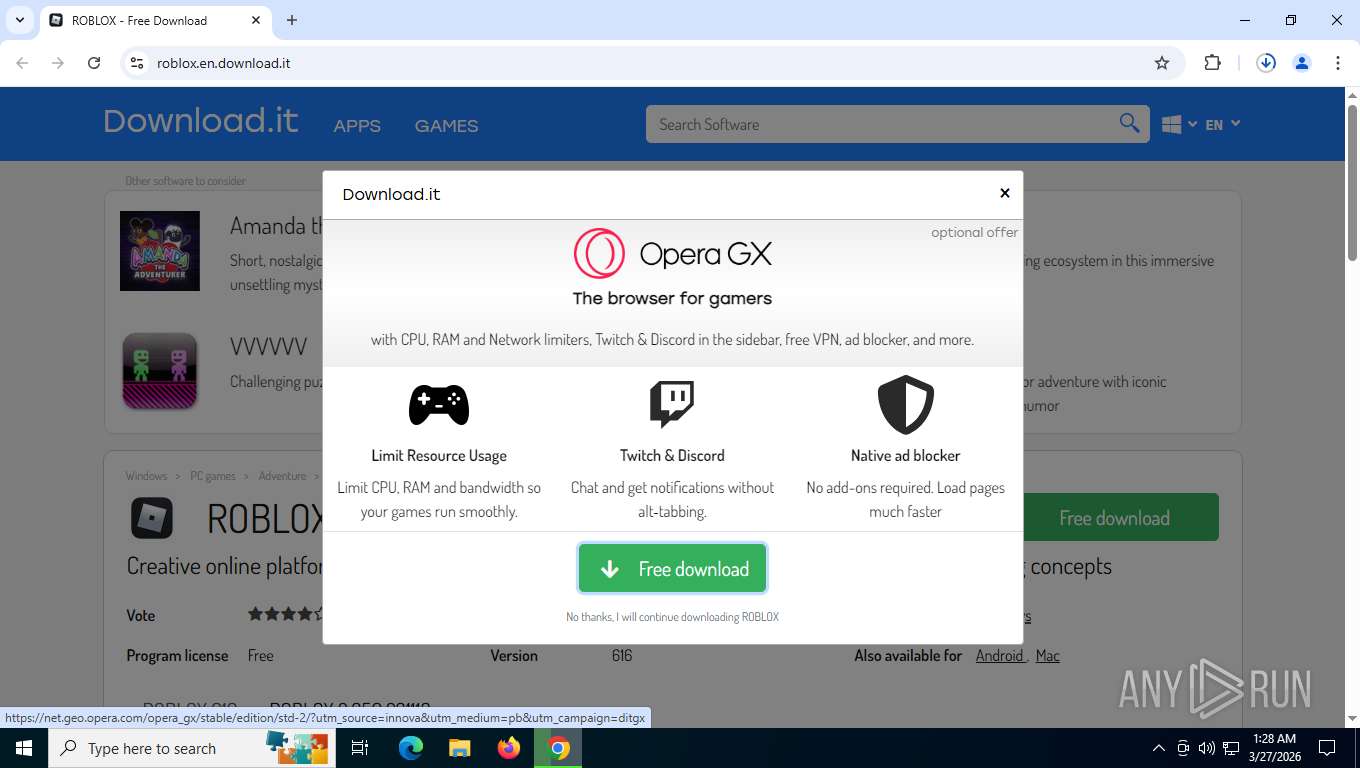Bookmark this page with the star
The height and width of the screenshot is (768, 1360).
pyautogui.click(x=1162, y=63)
